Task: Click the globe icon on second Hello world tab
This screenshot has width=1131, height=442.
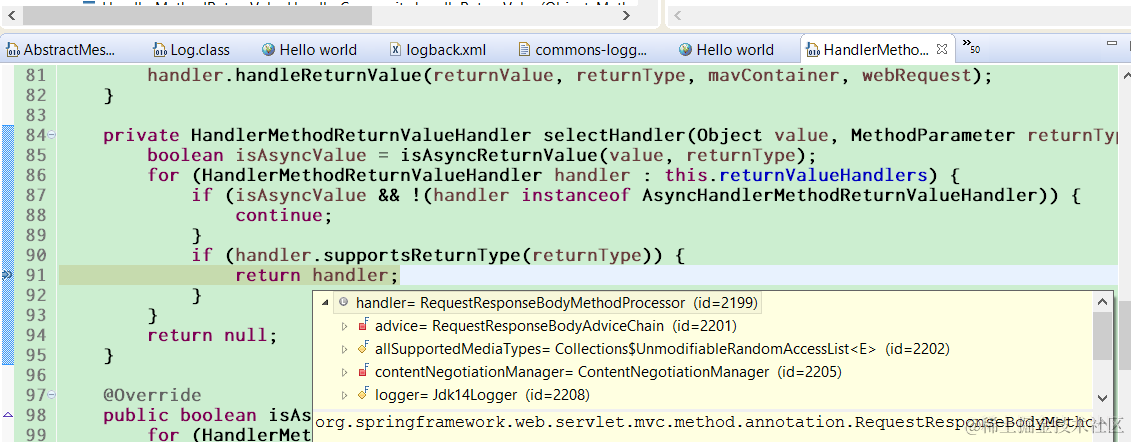Action: (686, 49)
